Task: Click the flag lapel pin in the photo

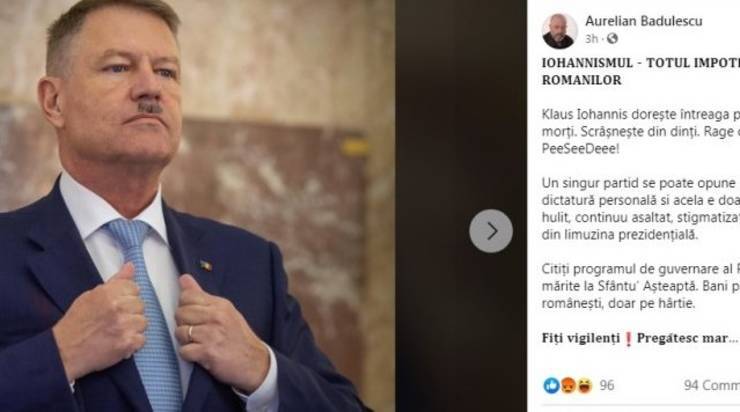Action: [x=205, y=266]
